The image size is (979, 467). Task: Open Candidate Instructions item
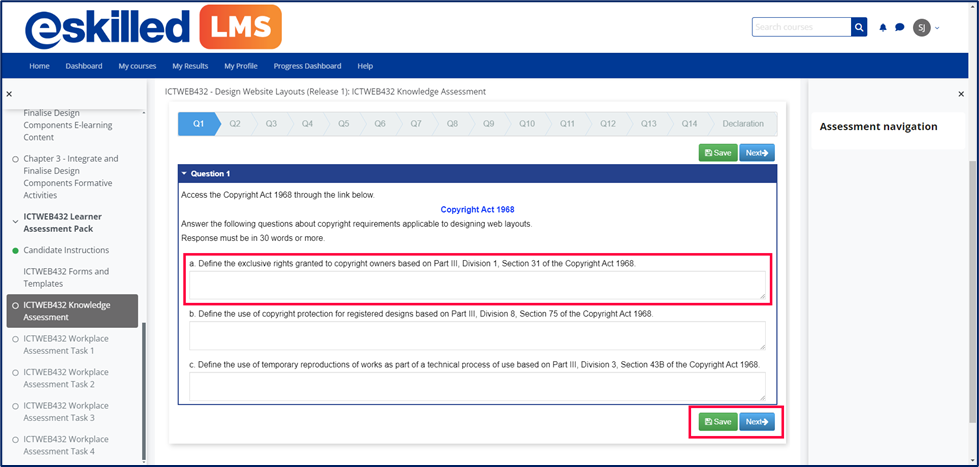tap(66, 250)
